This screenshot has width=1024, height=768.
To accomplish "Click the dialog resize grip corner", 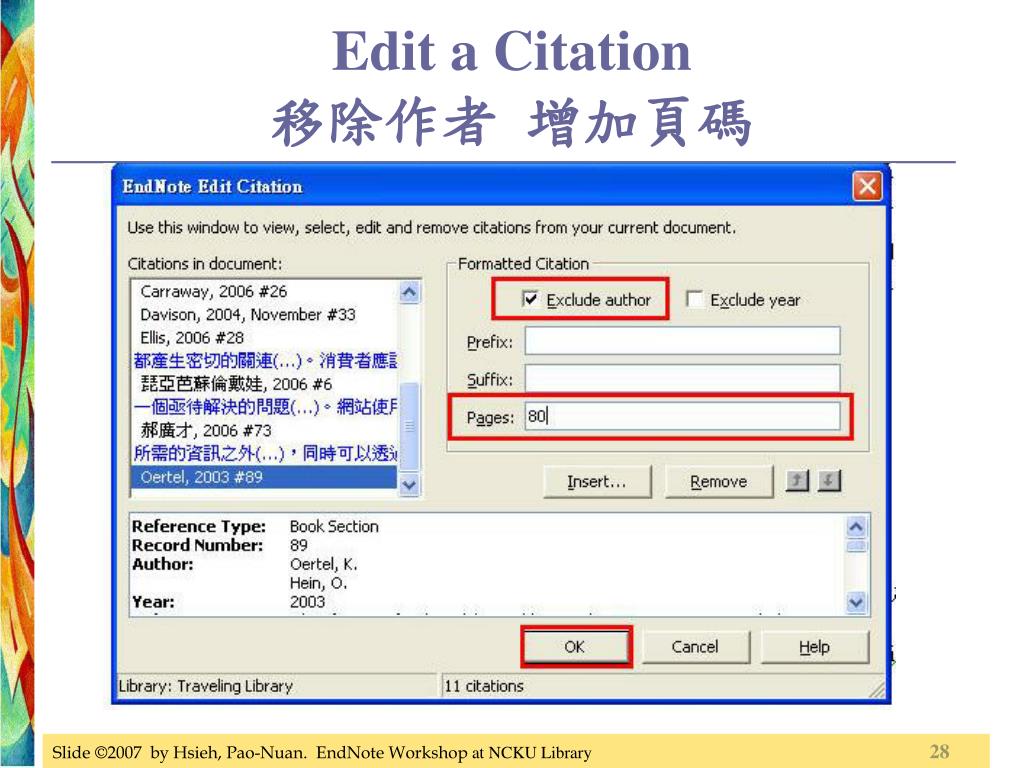I will pyautogui.click(x=876, y=689).
